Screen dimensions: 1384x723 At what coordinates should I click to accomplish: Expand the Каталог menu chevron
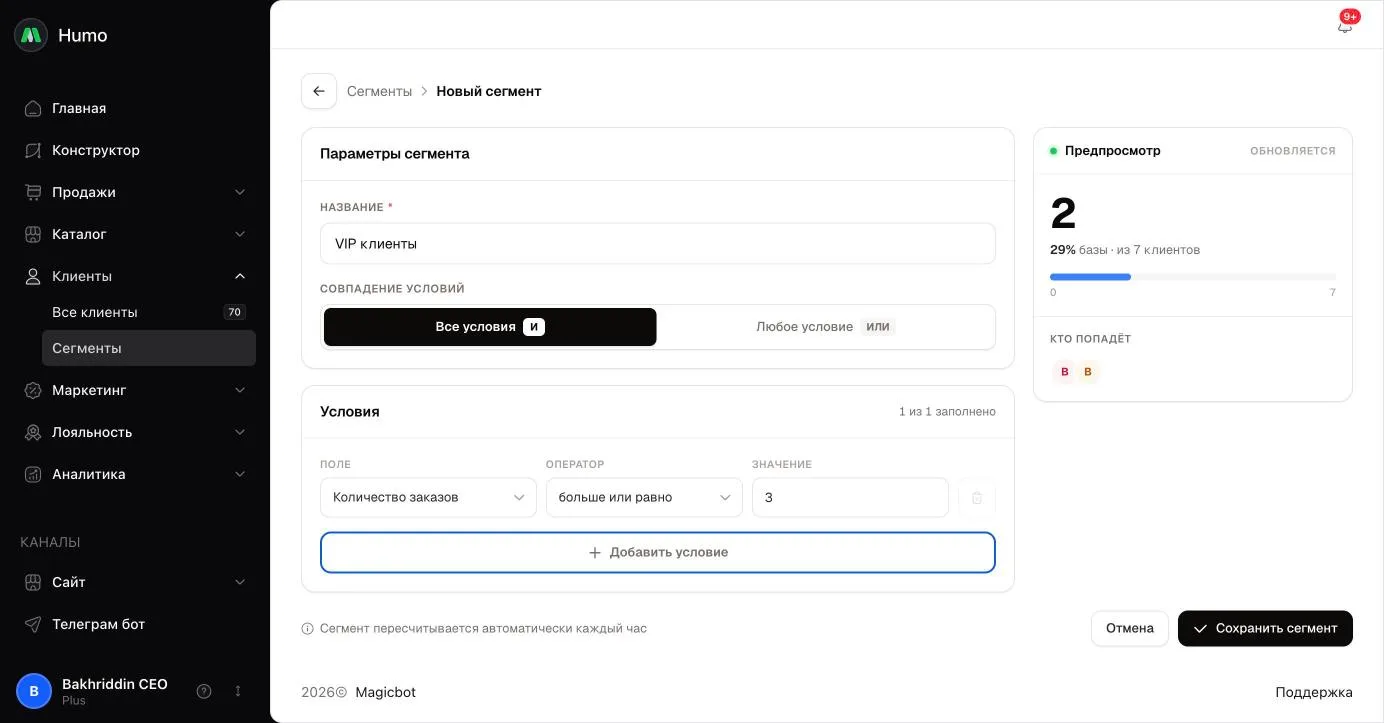[x=240, y=234]
